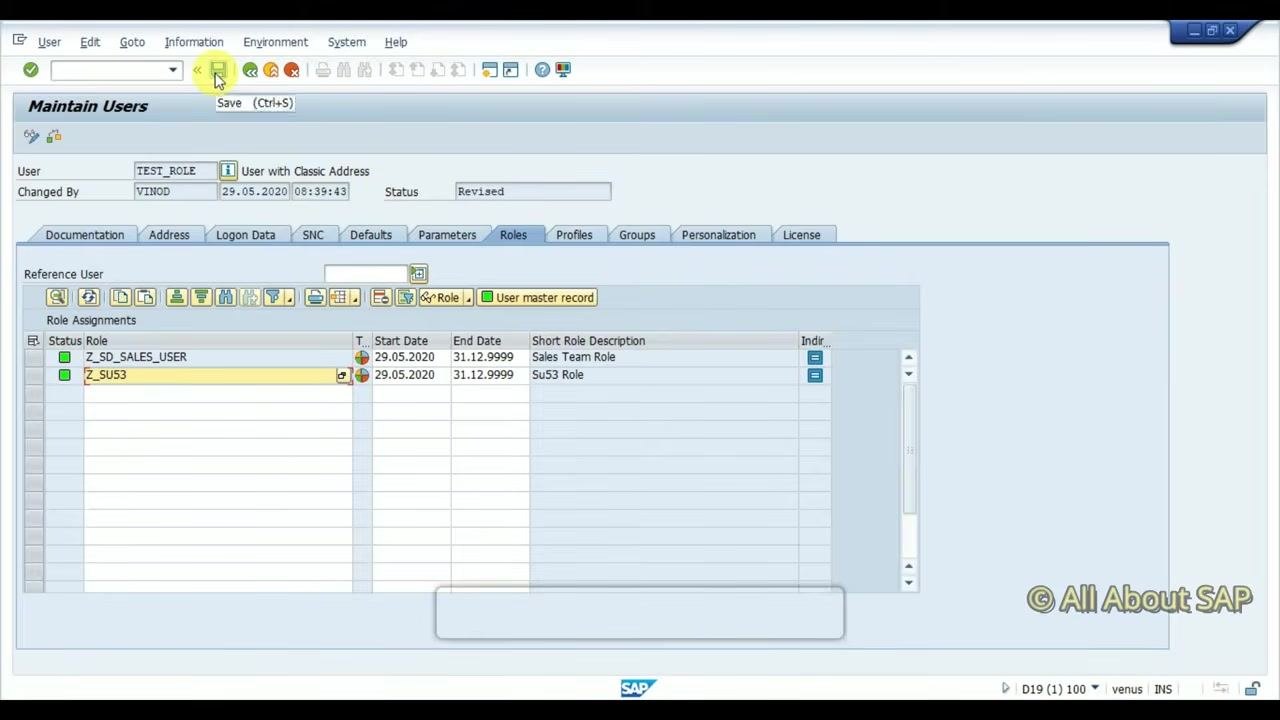Open the command field dropdown arrow

173,70
